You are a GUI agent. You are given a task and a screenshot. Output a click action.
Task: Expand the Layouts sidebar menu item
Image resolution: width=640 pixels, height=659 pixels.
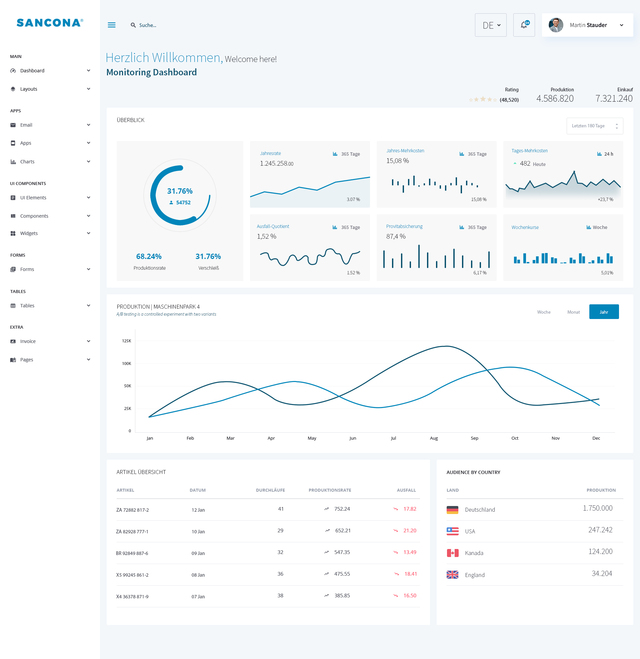[50, 89]
